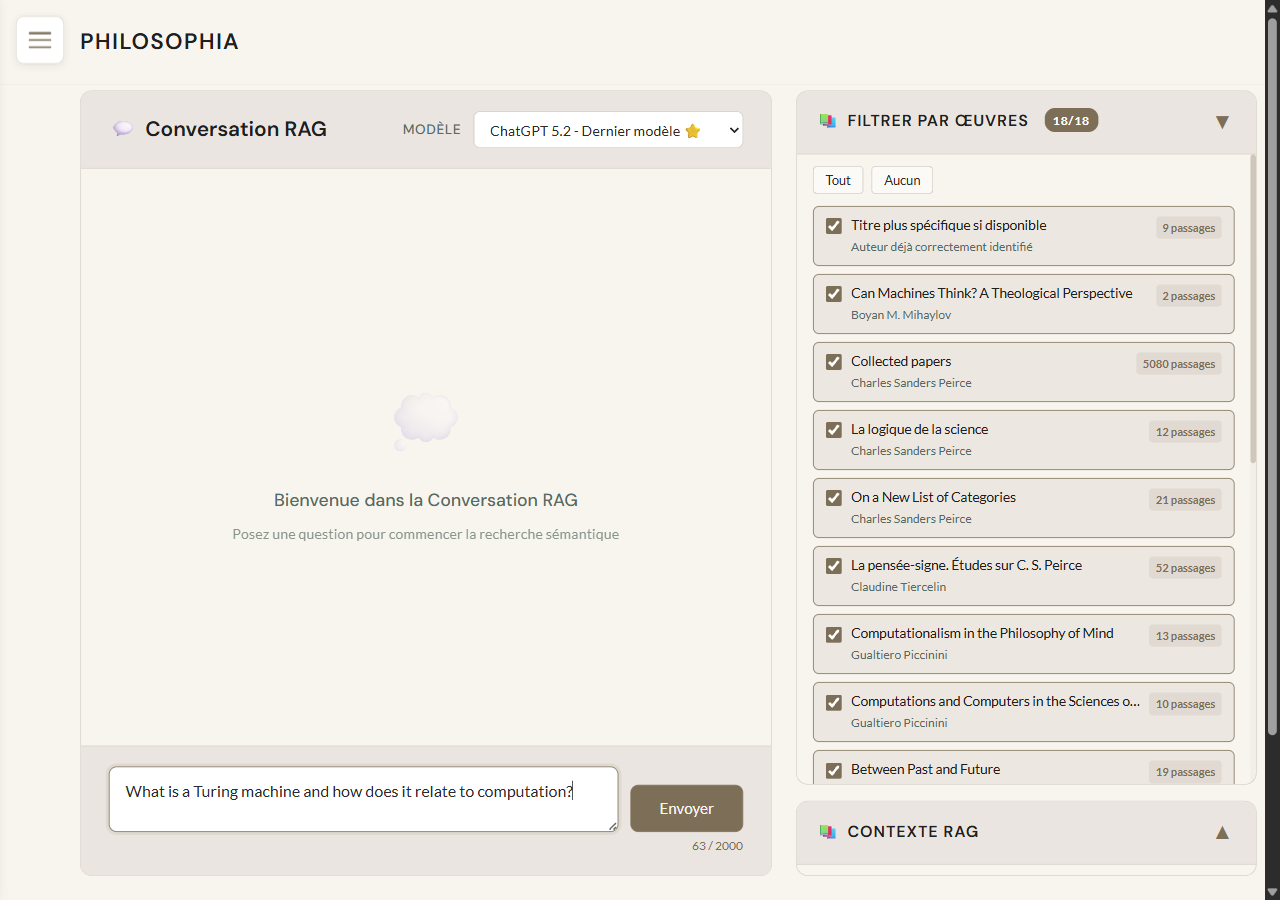Select the La pensée-signe work entry

click(x=966, y=566)
